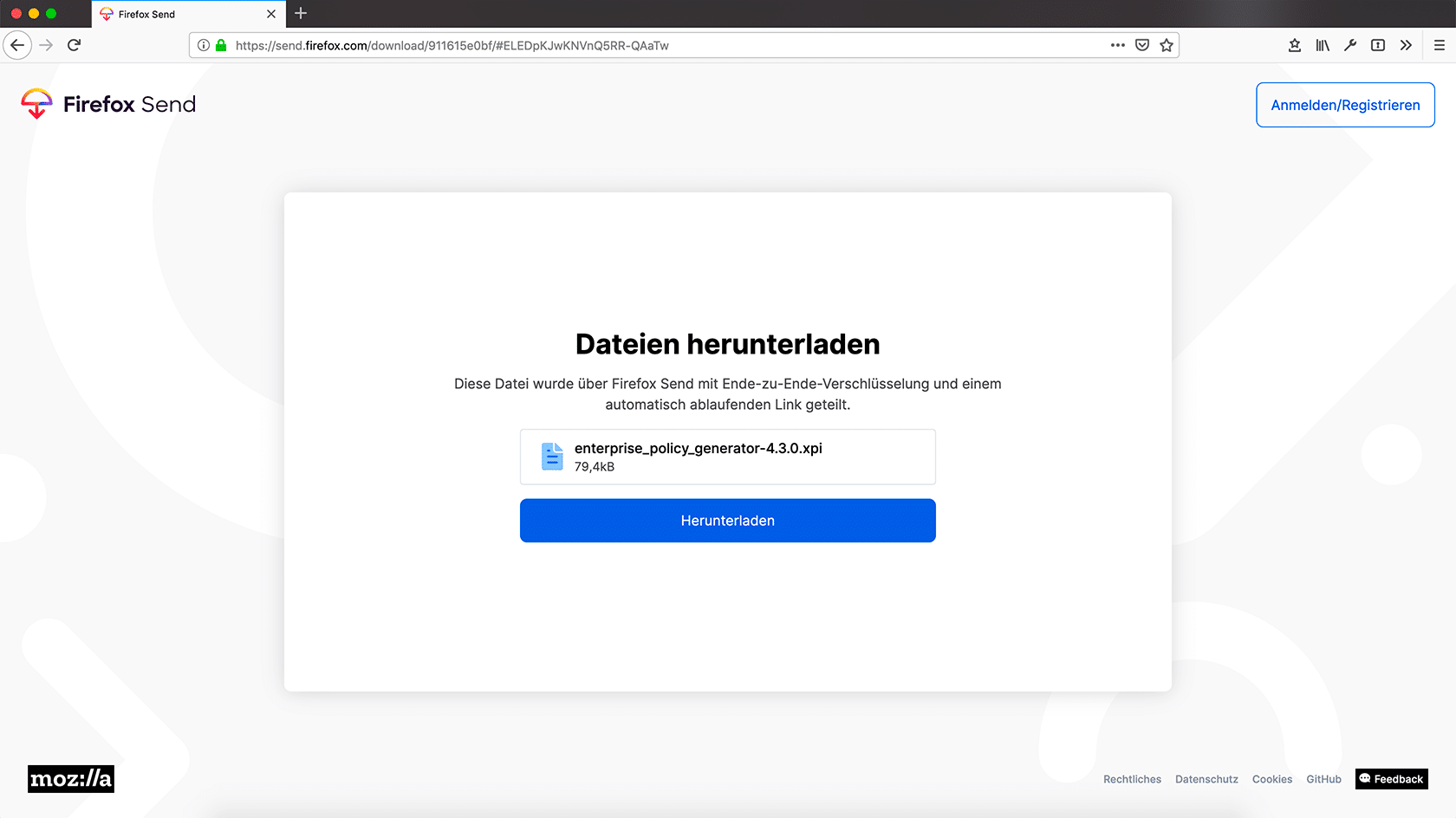Reload the current page
Image resolution: width=1456 pixels, height=818 pixels.
tap(75, 45)
